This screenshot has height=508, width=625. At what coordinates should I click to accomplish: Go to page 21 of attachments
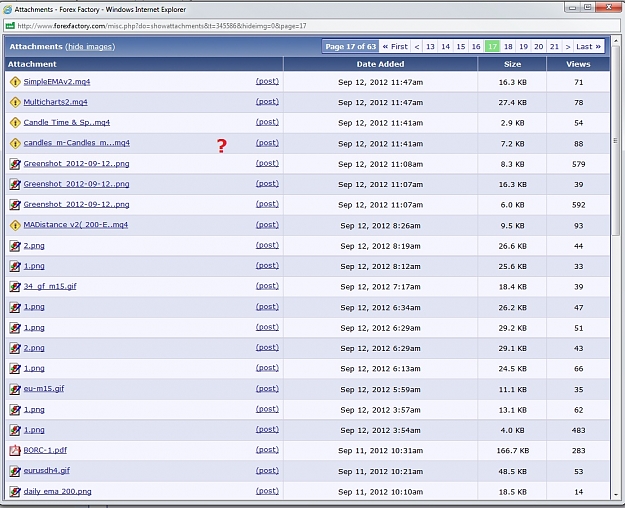click(x=554, y=47)
